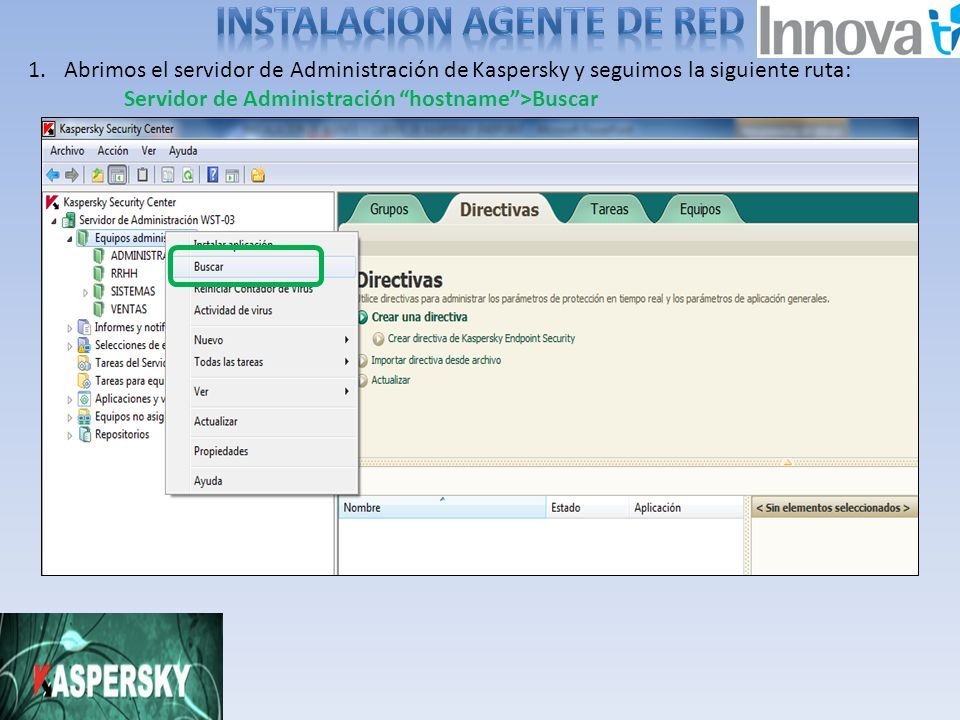Click the blue Back arrow in toolbar
The height and width of the screenshot is (720, 960).
point(53,175)
